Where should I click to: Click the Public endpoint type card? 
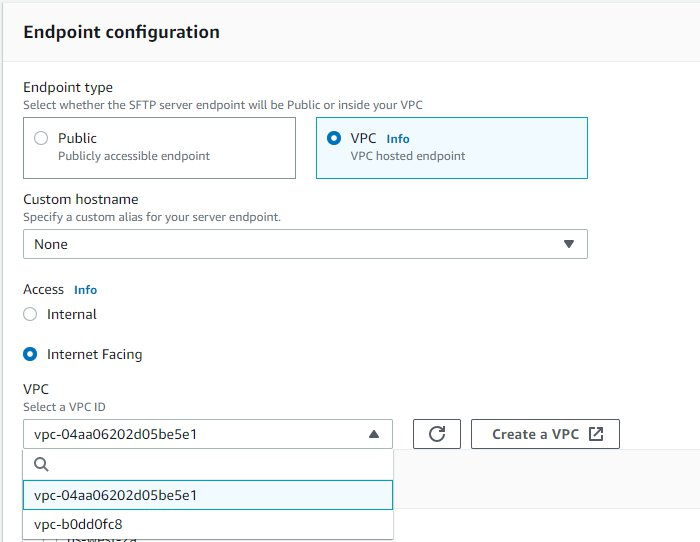tap(159, 148)
